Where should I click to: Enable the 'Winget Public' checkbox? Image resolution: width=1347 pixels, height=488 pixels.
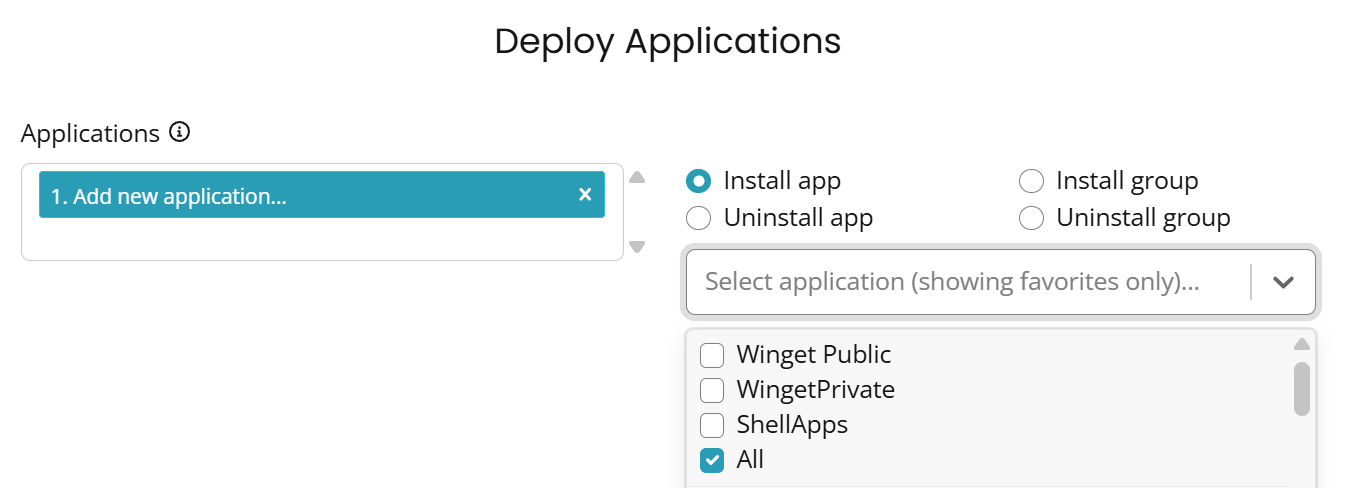click(712, 355)
